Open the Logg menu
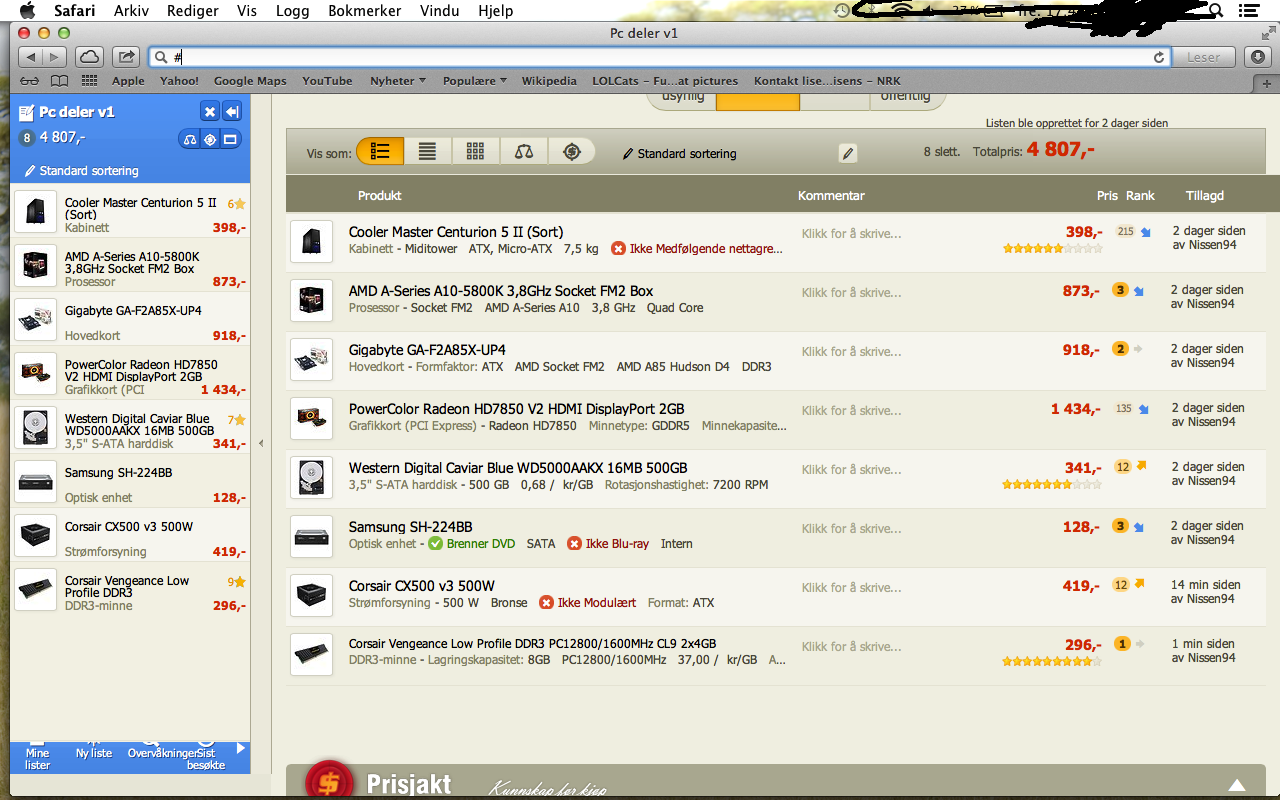Viewport: 1280px width, 800px height. point(292,11)
